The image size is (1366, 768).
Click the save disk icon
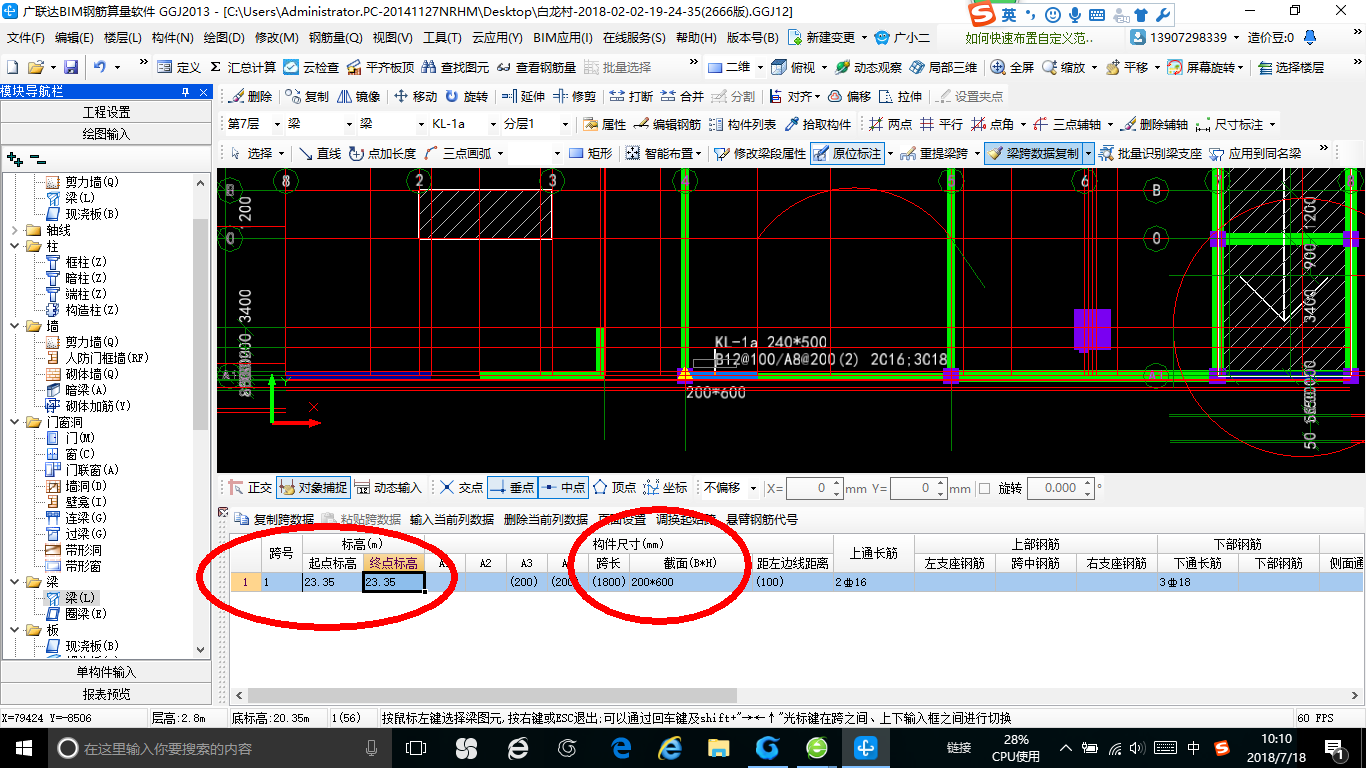click(71, 67)
